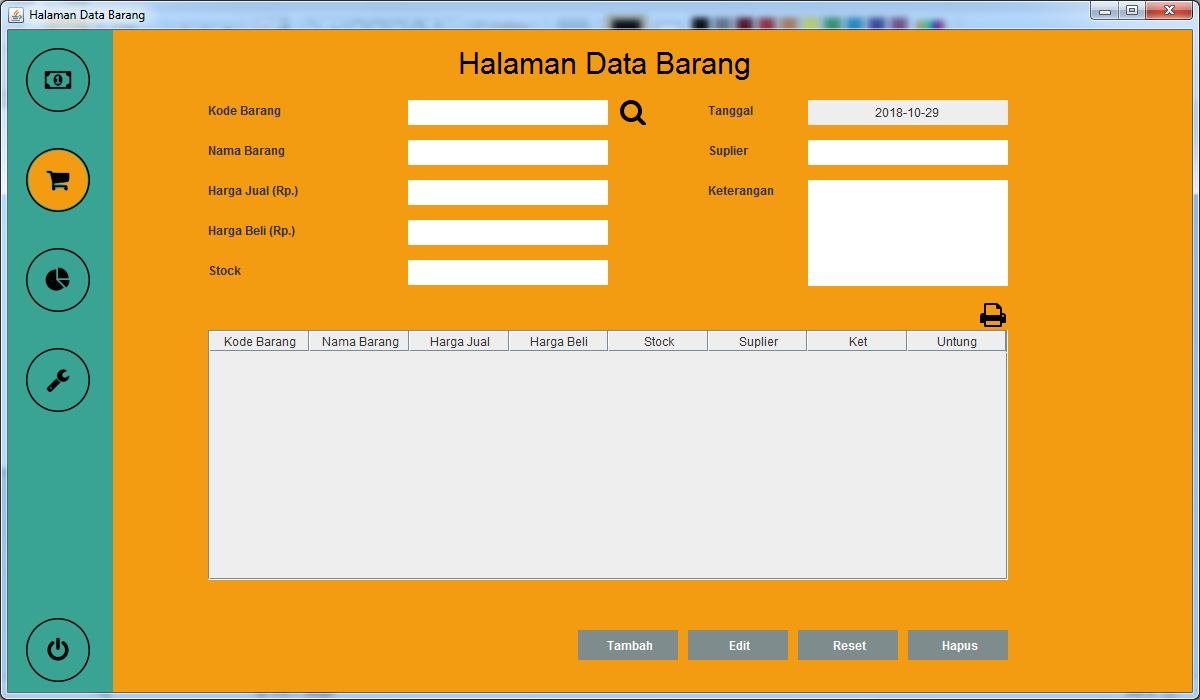Viewport: 1200px width, 700px height.
Task: Open the cash/money sidebar icon
Action: pos(57,80)
